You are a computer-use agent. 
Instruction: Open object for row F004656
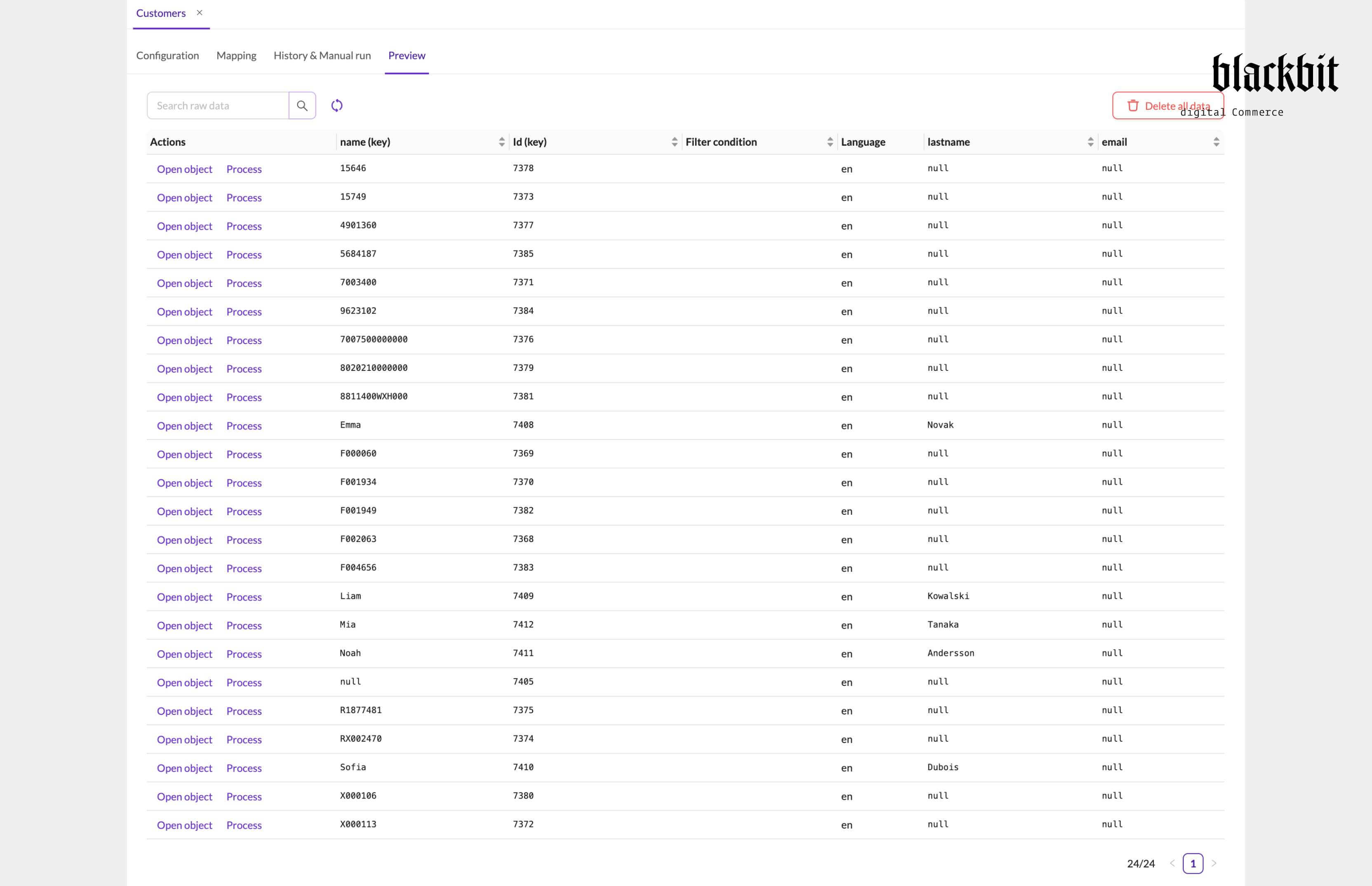pos(185,568)
